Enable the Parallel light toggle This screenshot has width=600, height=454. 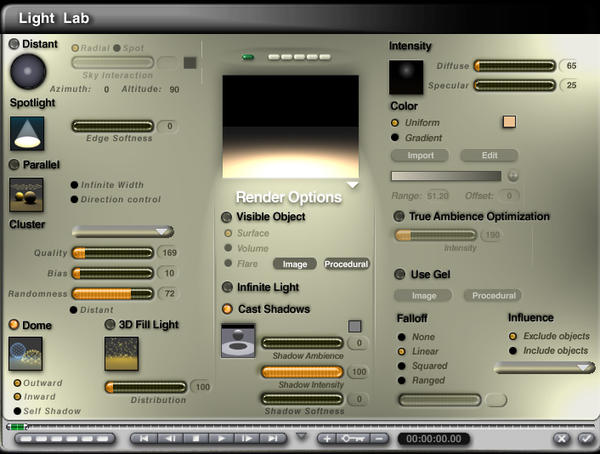tap(14, 165)
